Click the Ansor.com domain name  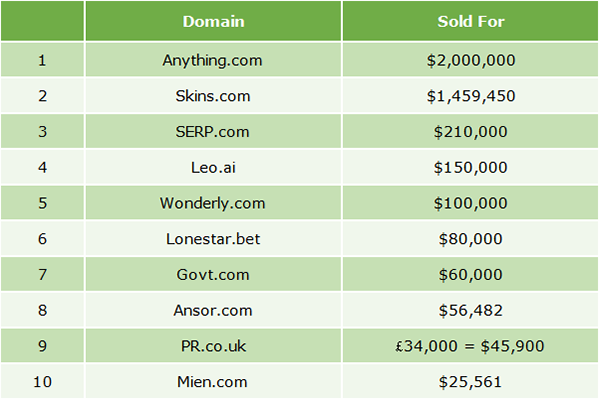click(x=213, y=310)
